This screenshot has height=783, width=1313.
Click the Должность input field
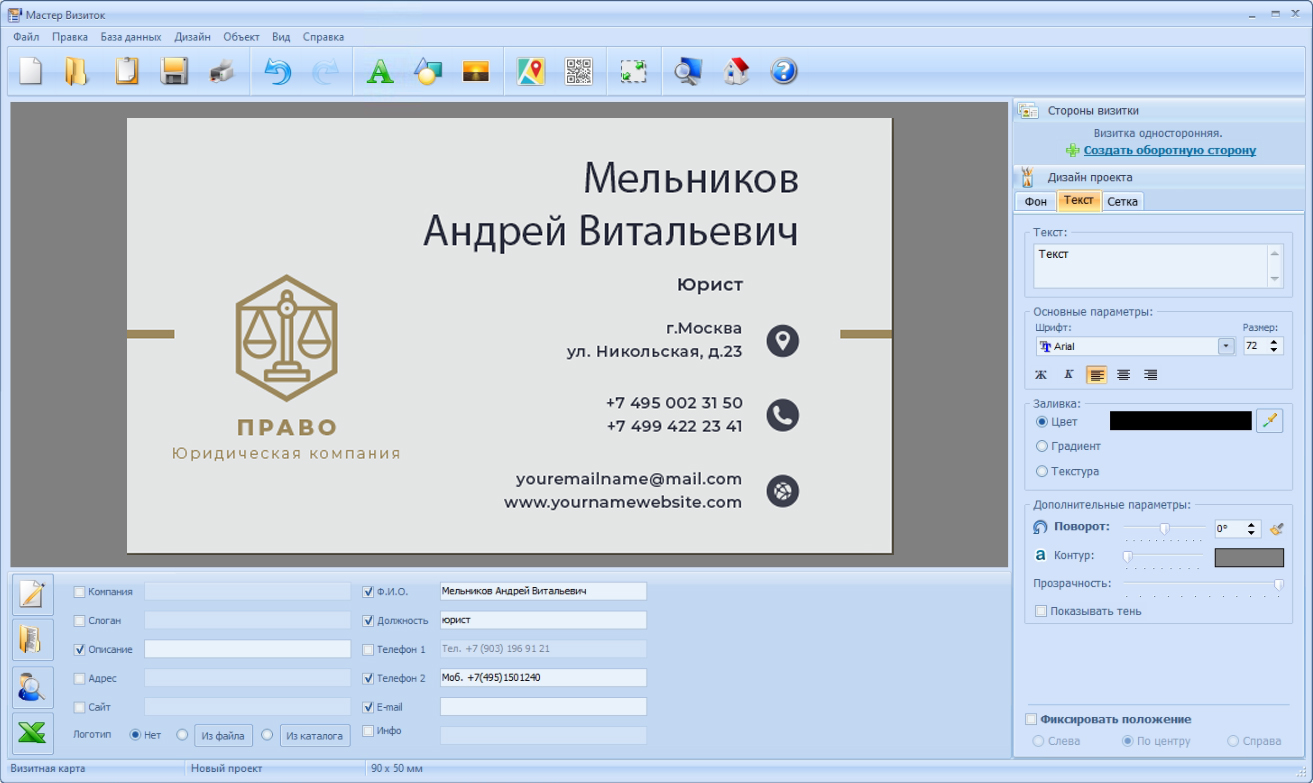coord(543,620)
